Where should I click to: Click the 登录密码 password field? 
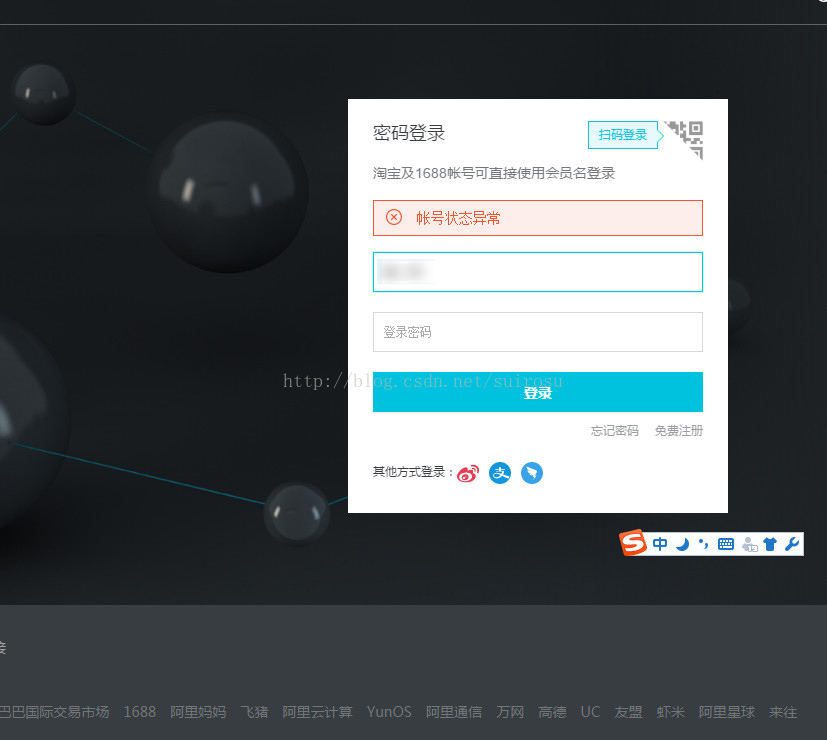pyautogui.click(x=537, y=332)
